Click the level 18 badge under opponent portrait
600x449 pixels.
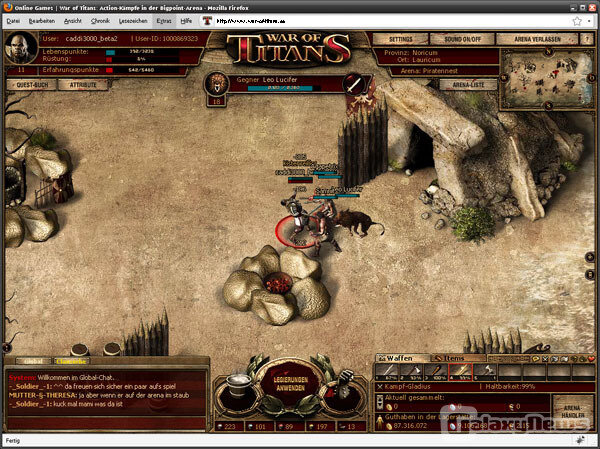[x=216, y=101]
